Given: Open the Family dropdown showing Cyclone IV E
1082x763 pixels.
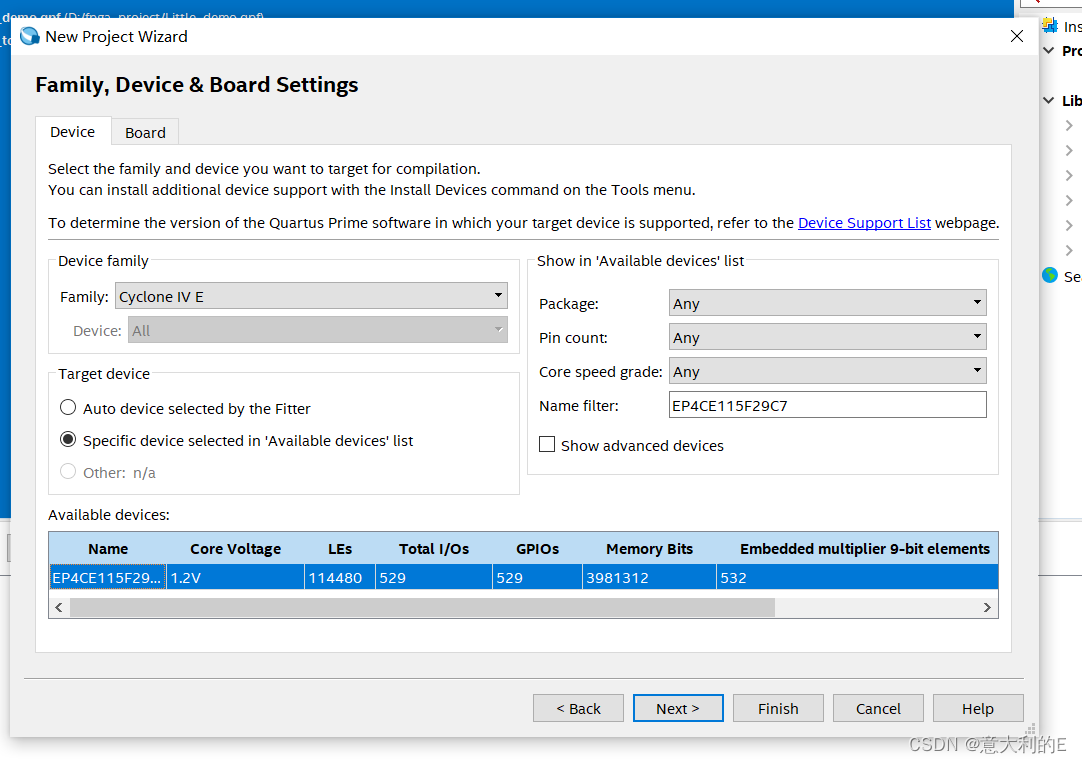Looking at the screenshot, I should tap(311, 296).
